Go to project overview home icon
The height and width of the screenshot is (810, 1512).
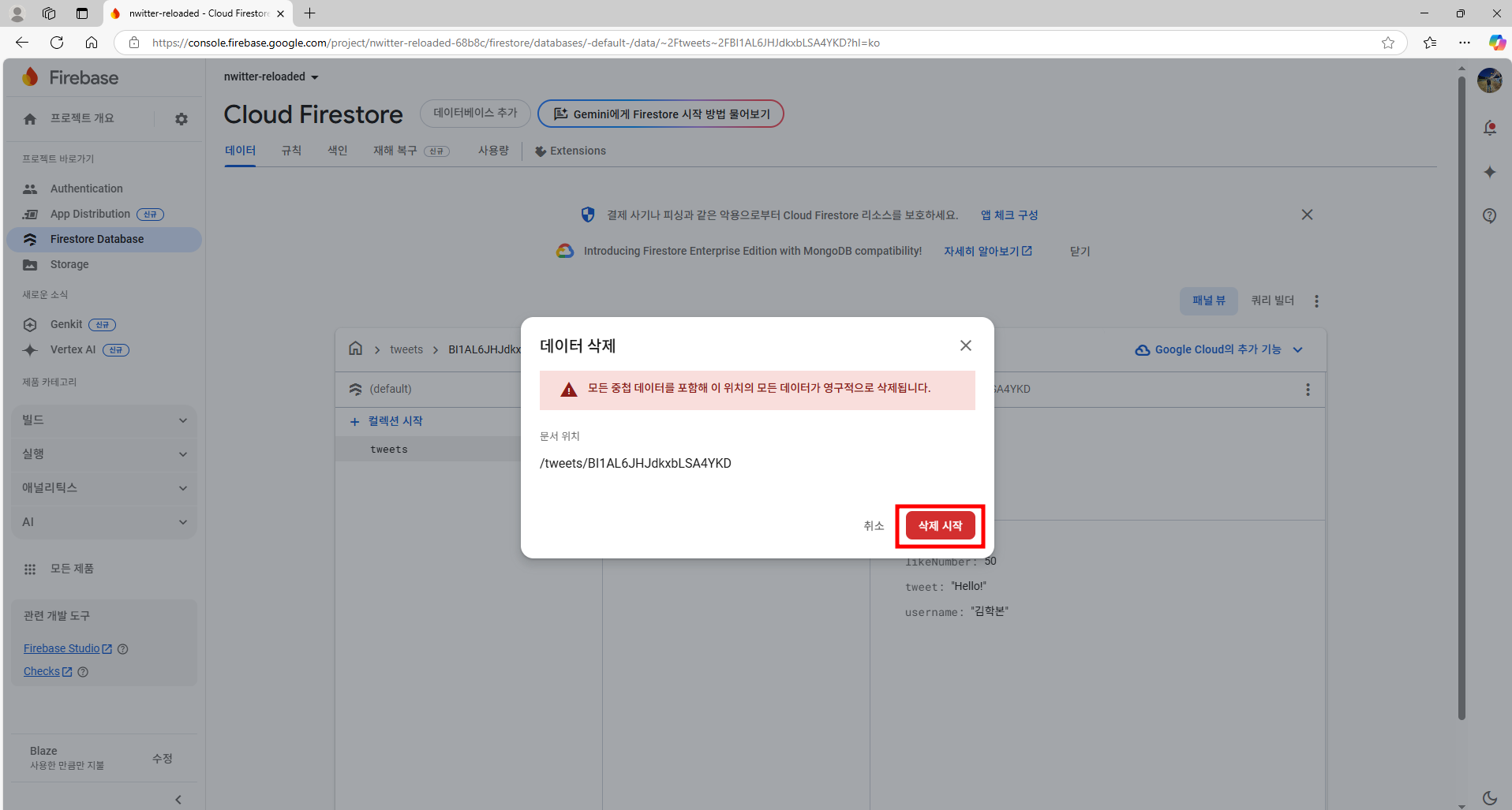pos(30,119)
